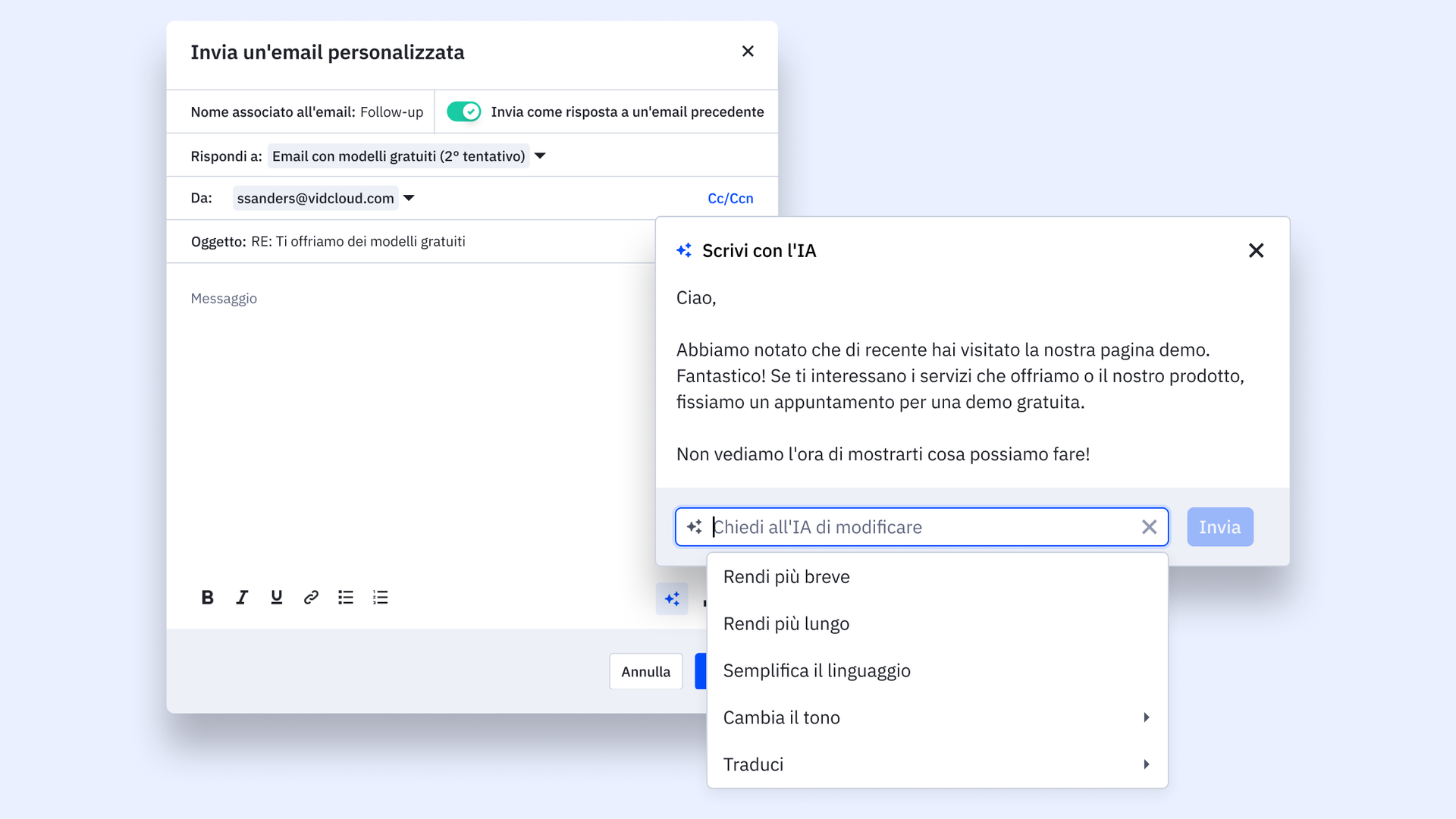Open the AI writing assistant sparkle button

tap(672, 599)
